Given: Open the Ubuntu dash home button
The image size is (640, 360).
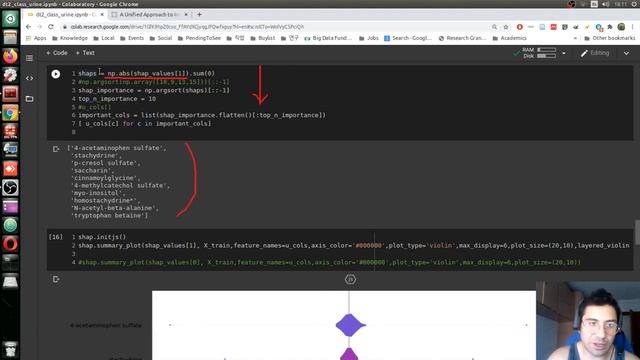Looking at the screenshot, I should pos(10,19).
